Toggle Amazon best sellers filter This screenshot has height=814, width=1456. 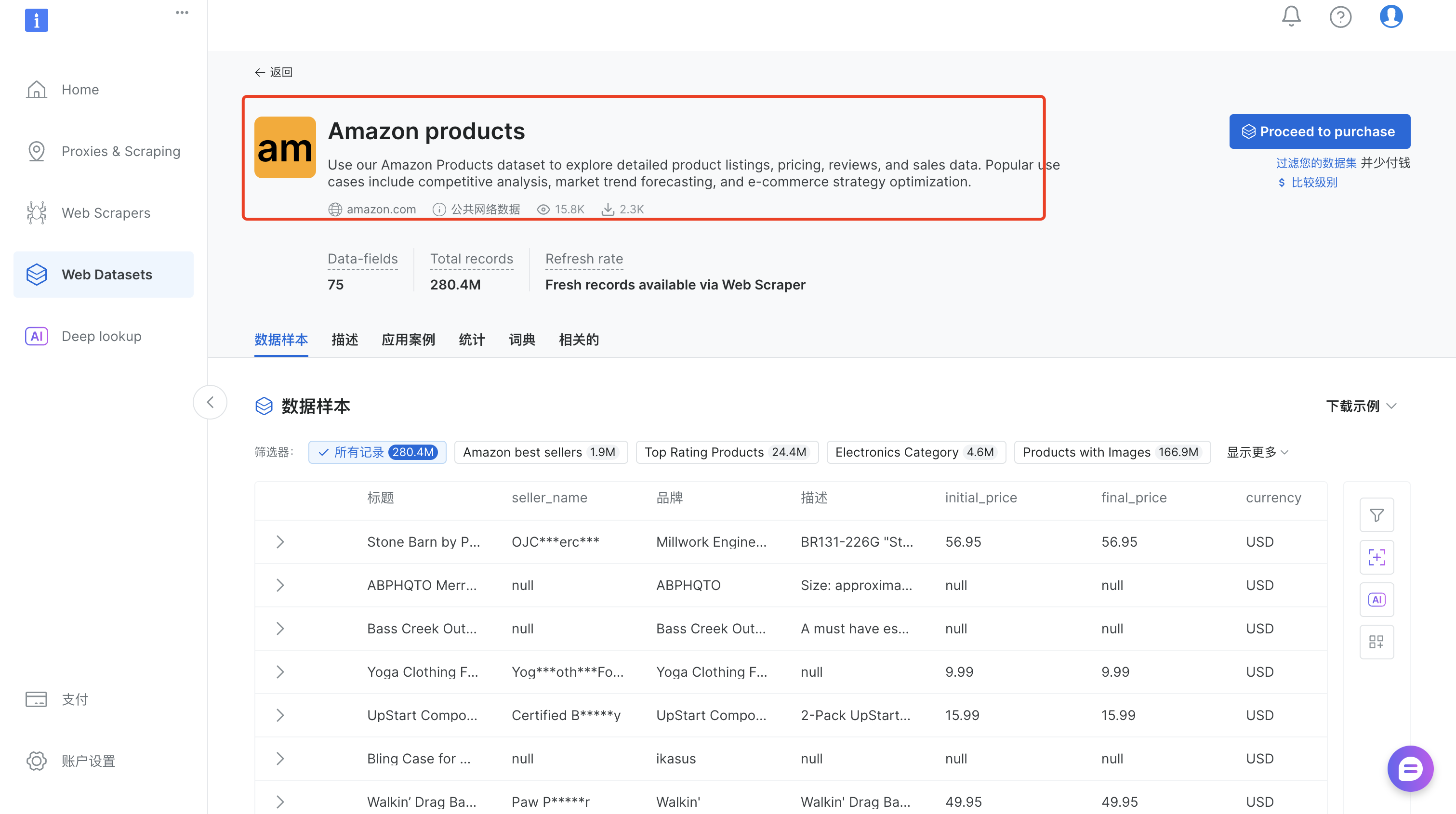[x=541, y=452]
